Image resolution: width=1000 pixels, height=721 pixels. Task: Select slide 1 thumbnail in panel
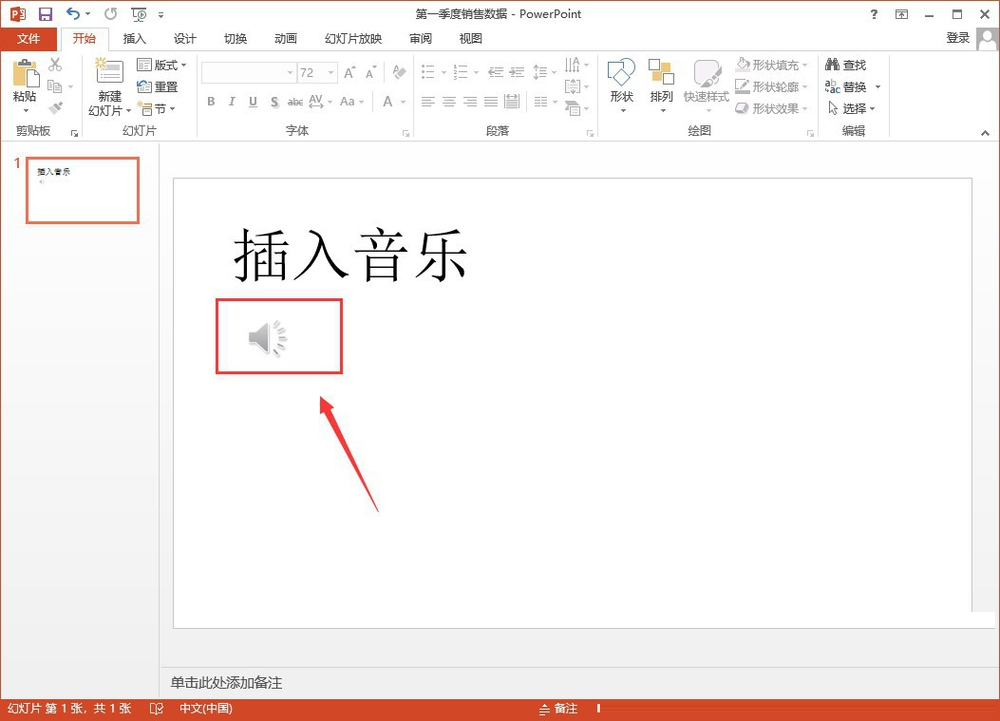tap(82, 191)
